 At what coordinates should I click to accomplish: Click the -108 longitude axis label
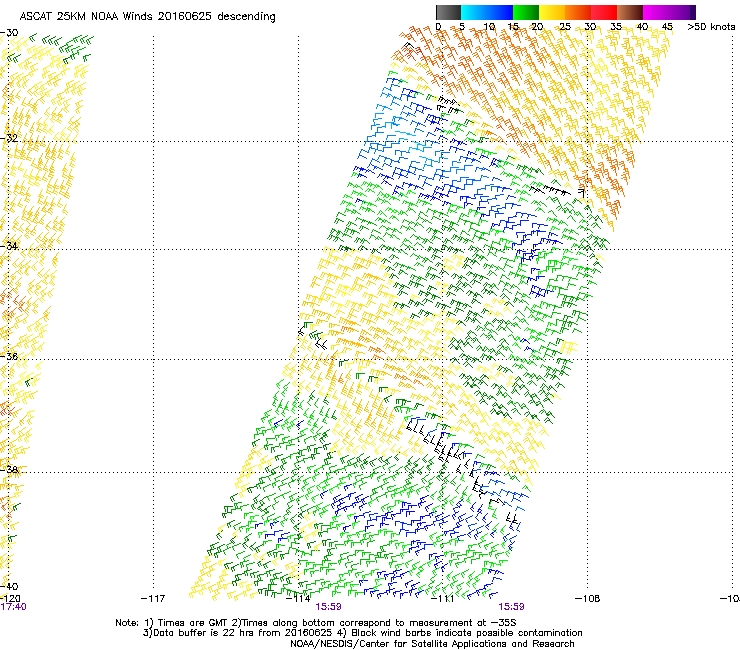pyautogui.click(x=588, y=599)
